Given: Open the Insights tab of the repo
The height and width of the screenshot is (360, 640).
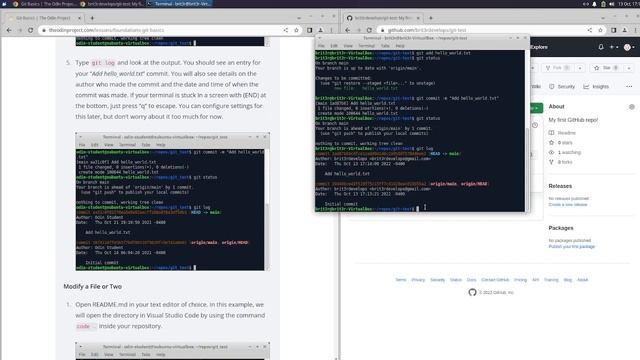Looking at the screenshot, I should tap(596, 87).
